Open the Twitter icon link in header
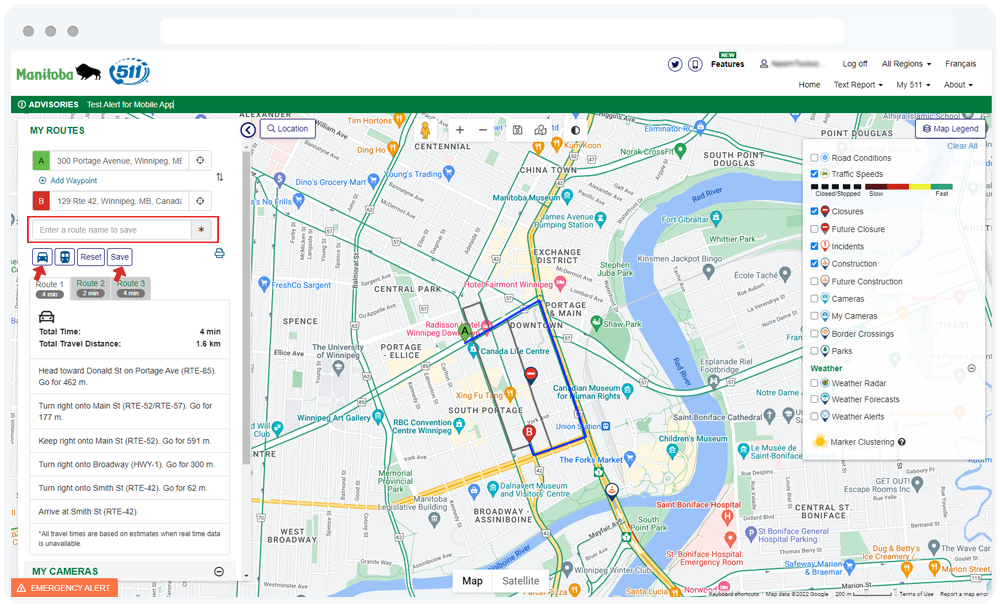This screenshot has width=1000, height=609. pyautogui.click(x=675, y=64)
